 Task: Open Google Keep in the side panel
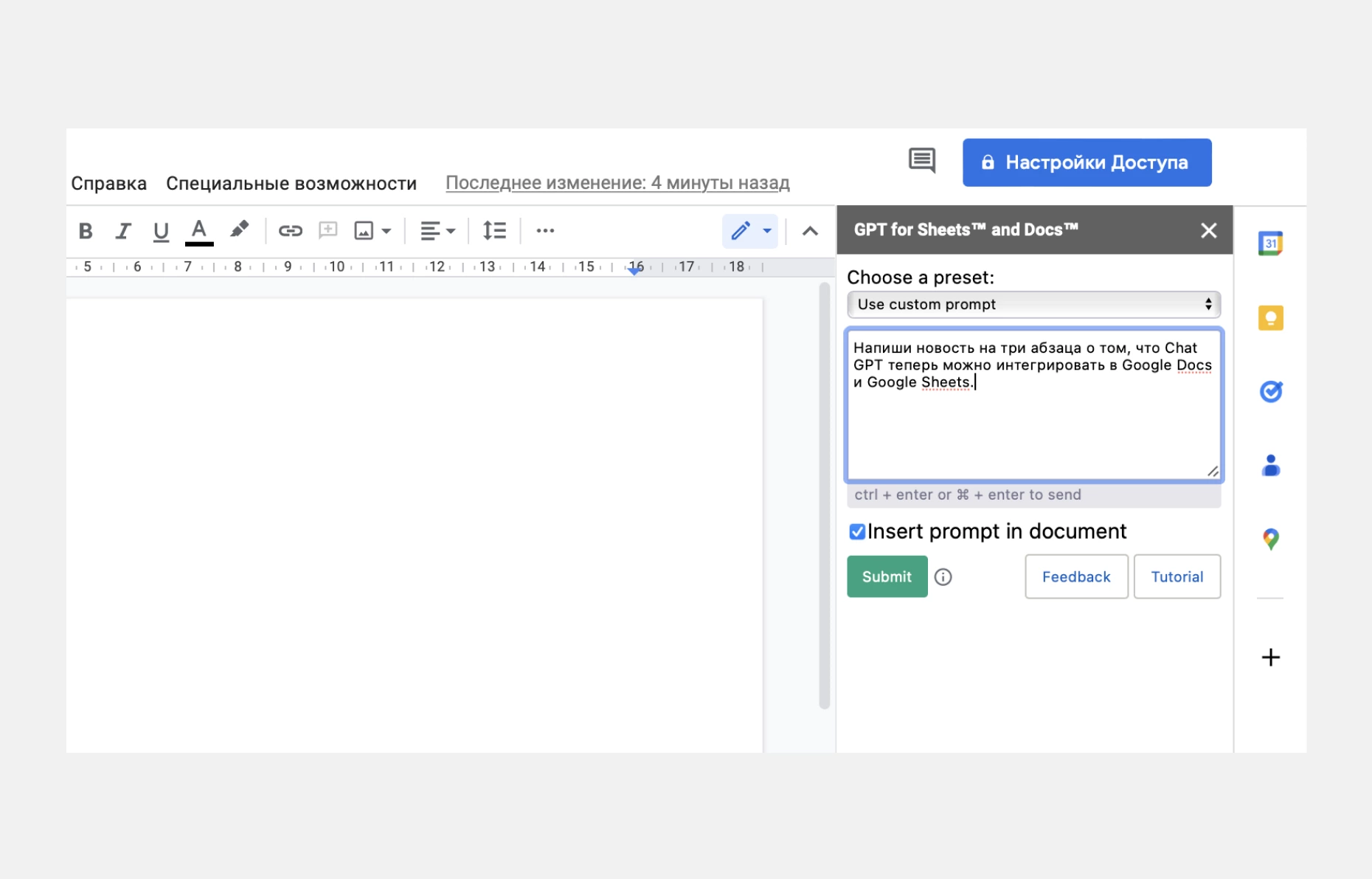1270,318
